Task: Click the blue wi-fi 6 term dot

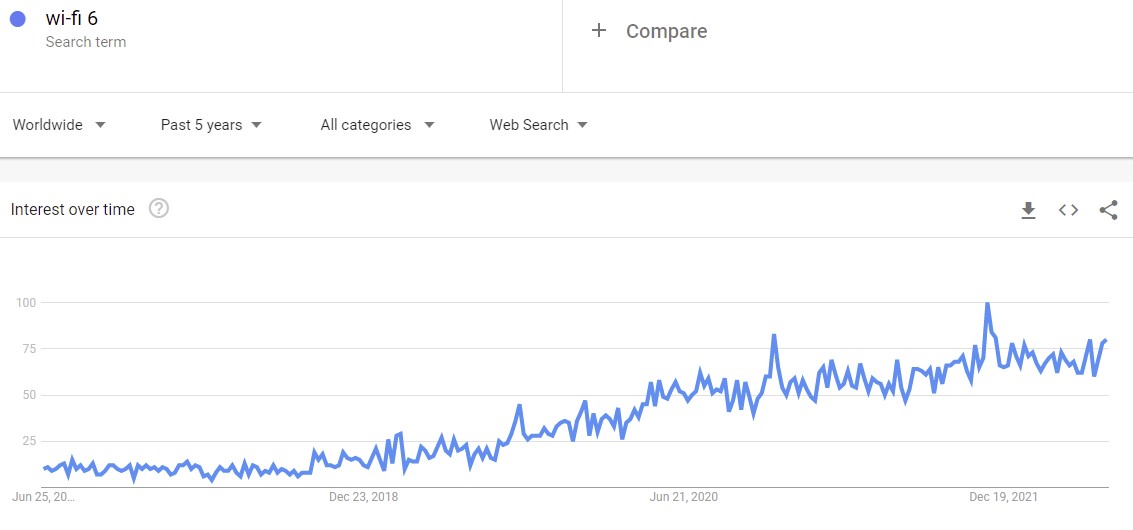Action: [17, 19]
